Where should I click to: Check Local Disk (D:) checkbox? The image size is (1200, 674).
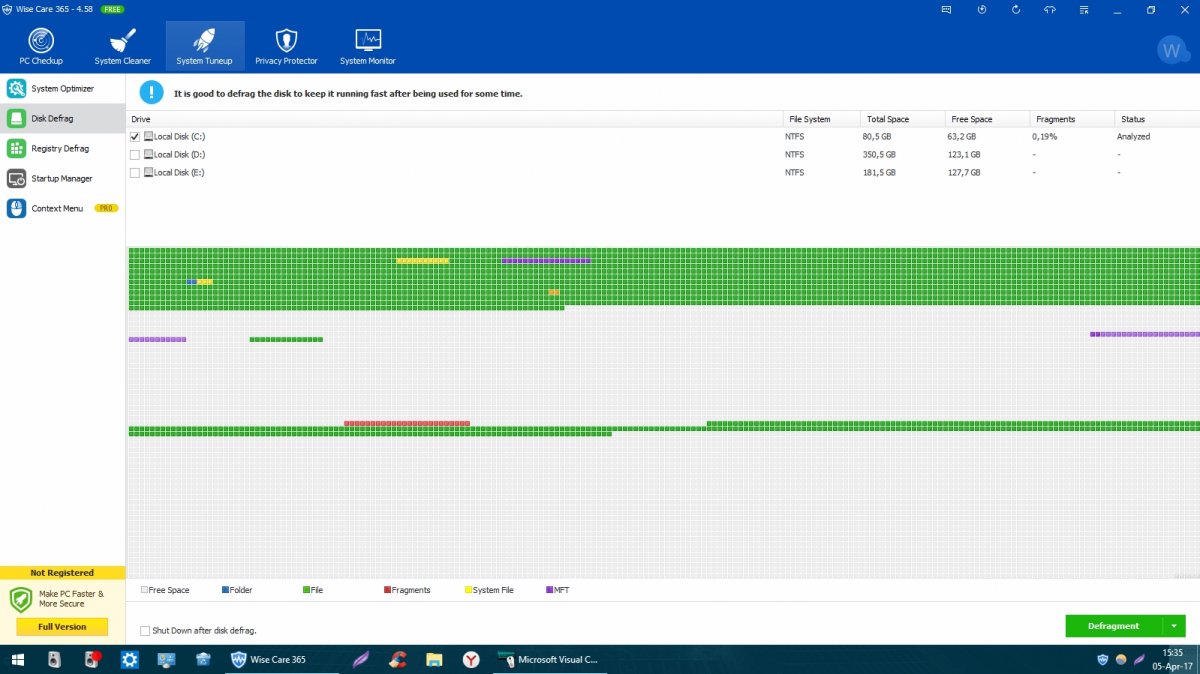(x=135, y=154)
